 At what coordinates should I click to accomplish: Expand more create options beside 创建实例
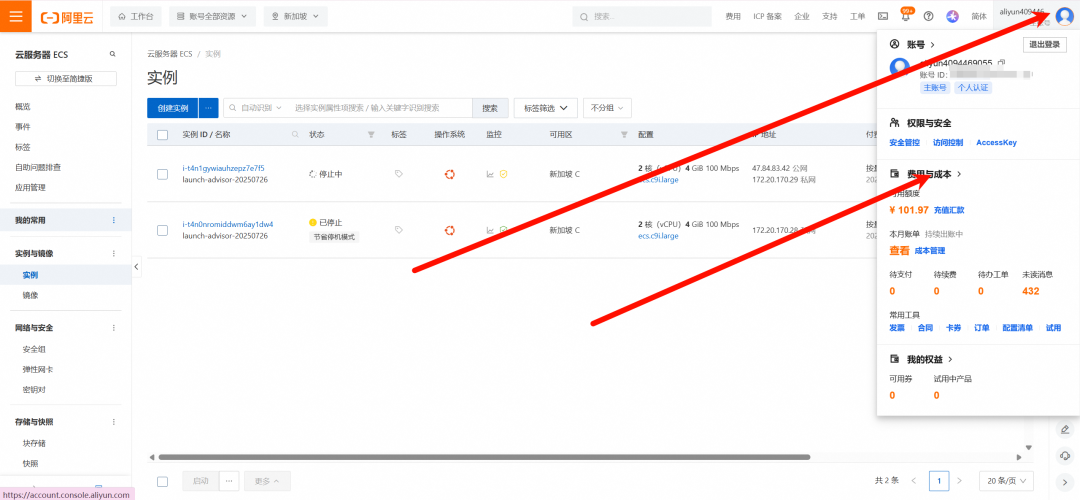point(209,108)
